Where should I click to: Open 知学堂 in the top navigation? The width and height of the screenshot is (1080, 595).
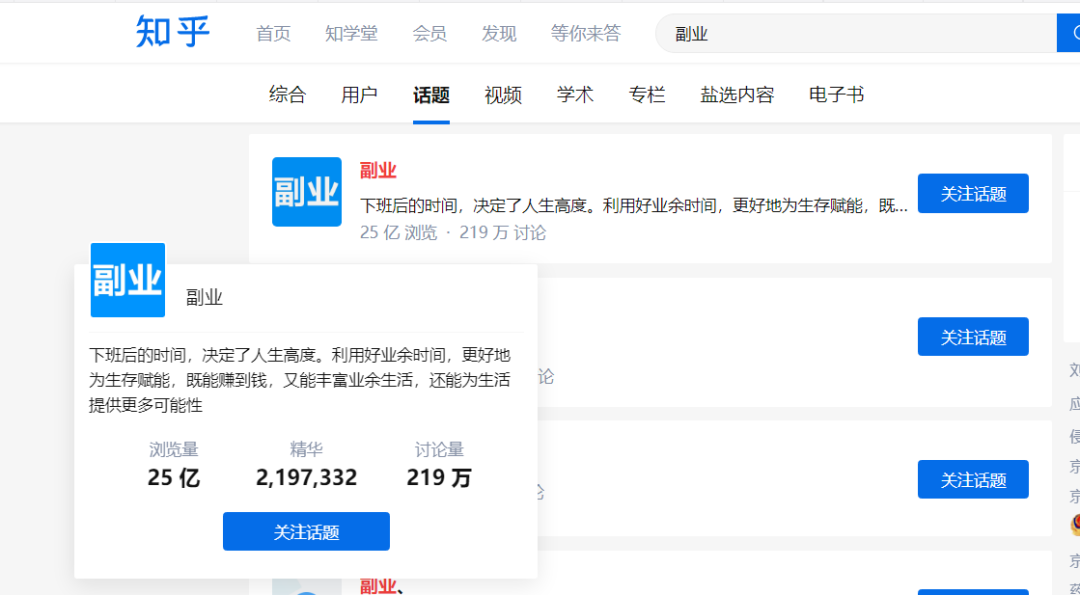pos(351,33)
